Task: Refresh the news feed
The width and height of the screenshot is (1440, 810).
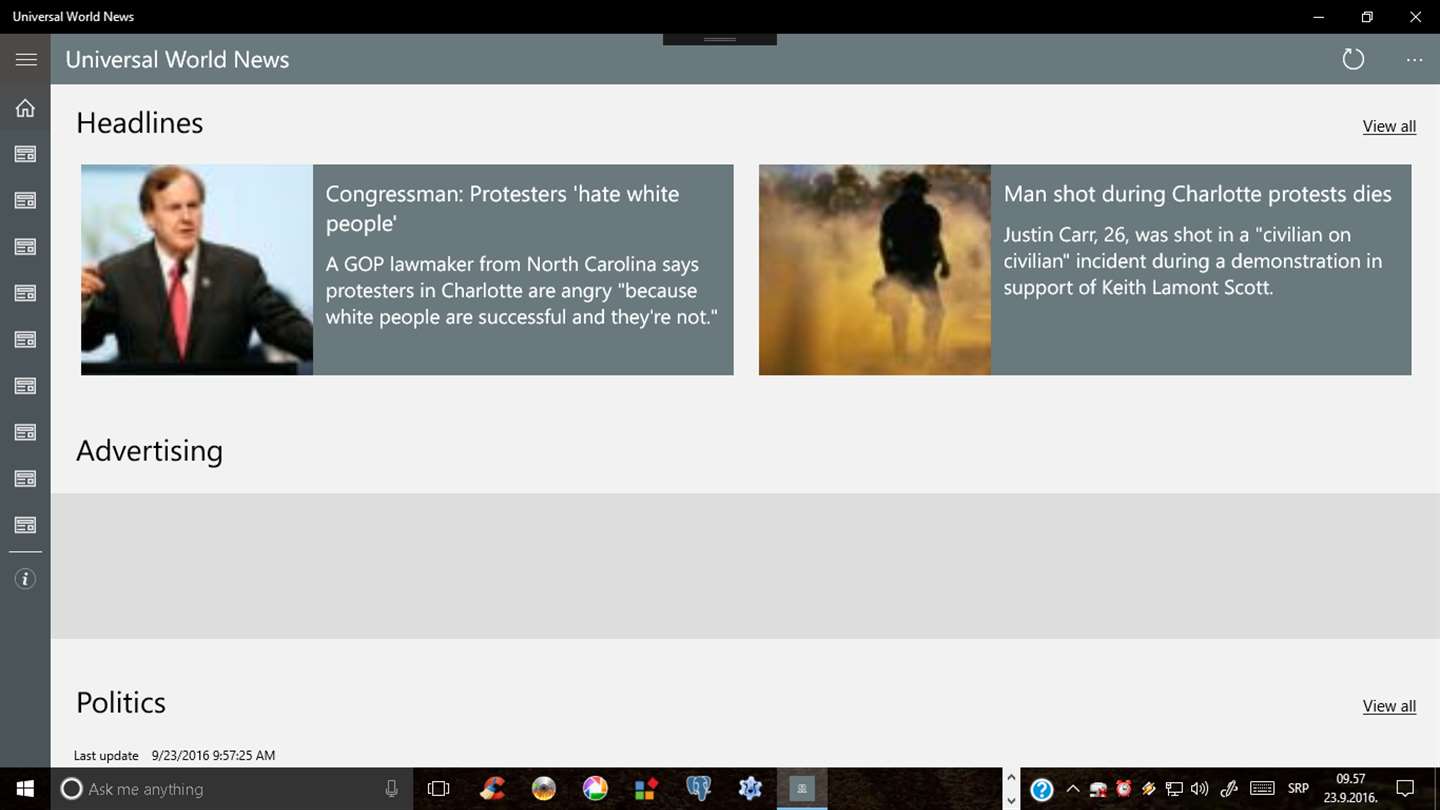Action: click(1353, 60)
